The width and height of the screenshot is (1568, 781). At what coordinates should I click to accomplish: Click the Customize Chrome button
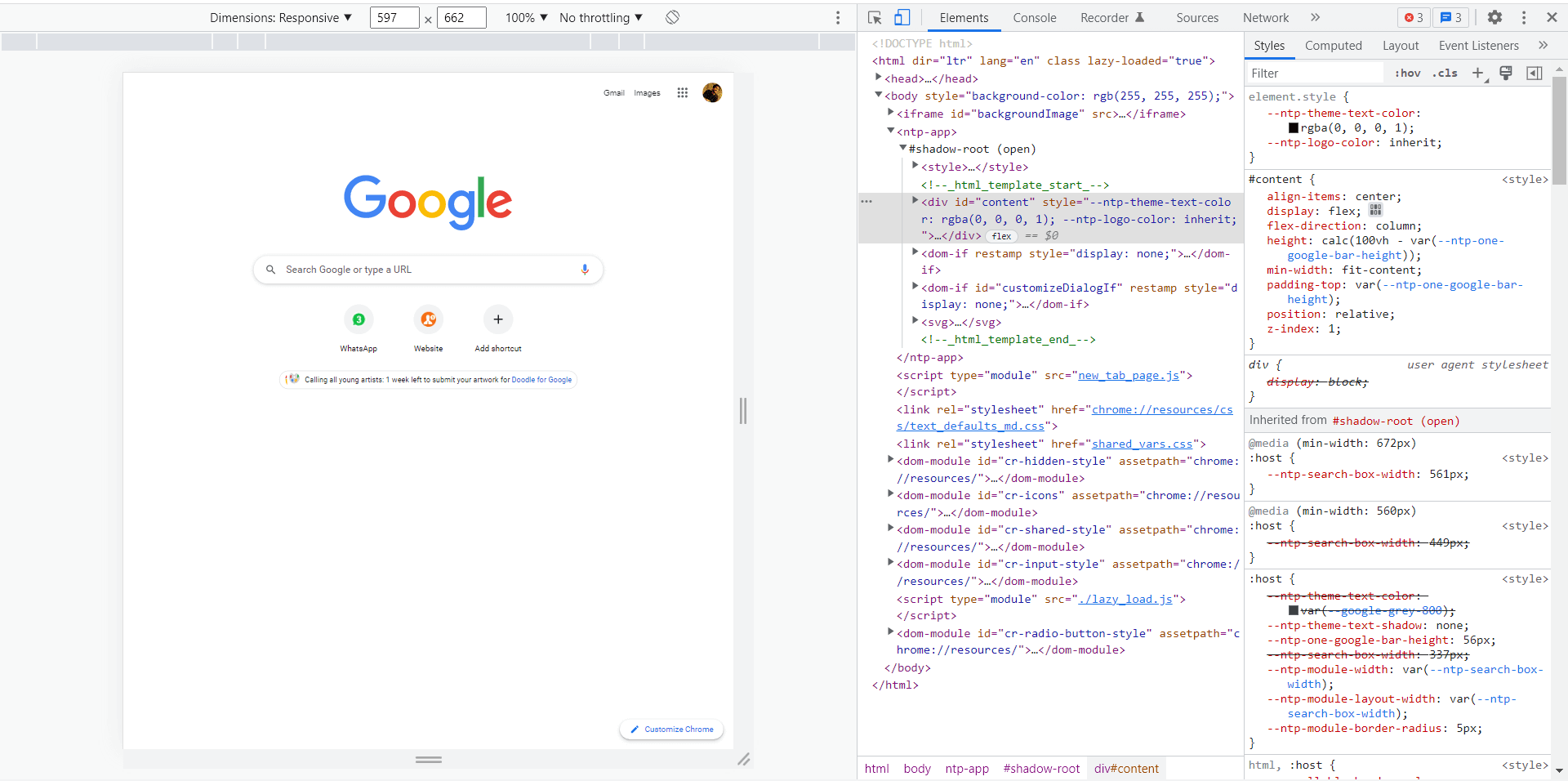pyautogui.click(x=670, y=729)
